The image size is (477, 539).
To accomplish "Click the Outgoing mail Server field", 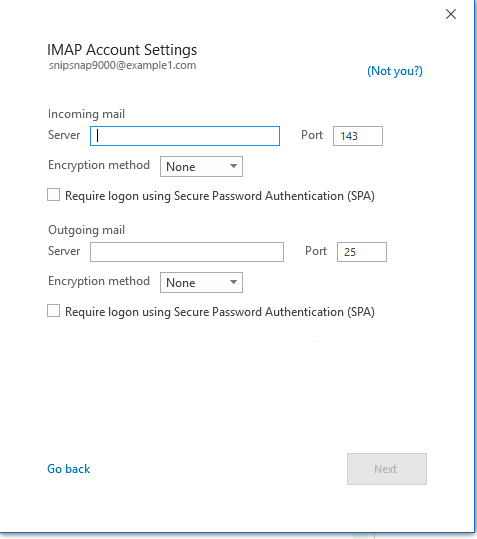I will pyautogui.click(x=187, y=252).
